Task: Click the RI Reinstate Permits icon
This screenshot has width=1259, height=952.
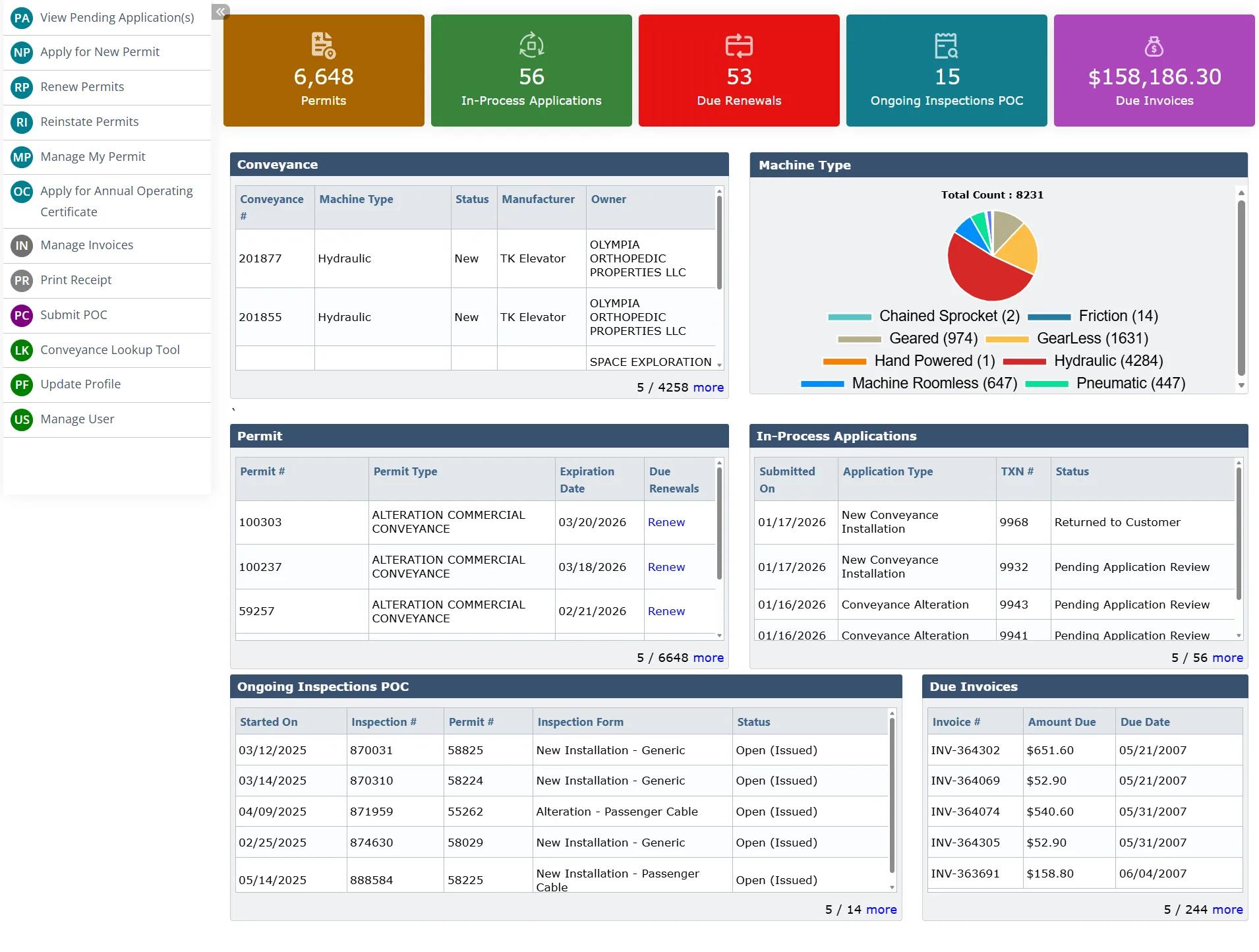Action: click(x=22, y=122)
